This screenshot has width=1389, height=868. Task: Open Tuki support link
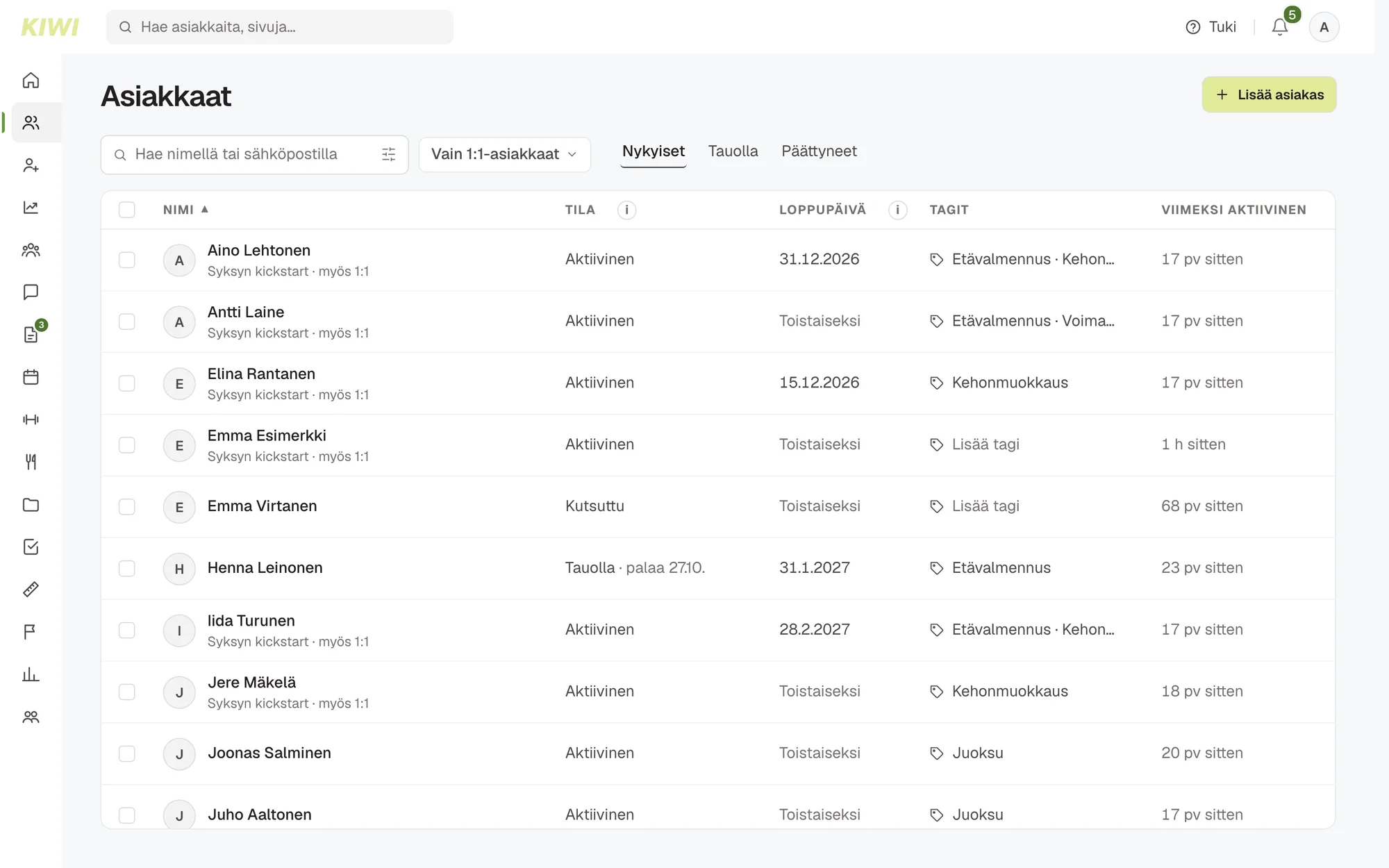1211,27
